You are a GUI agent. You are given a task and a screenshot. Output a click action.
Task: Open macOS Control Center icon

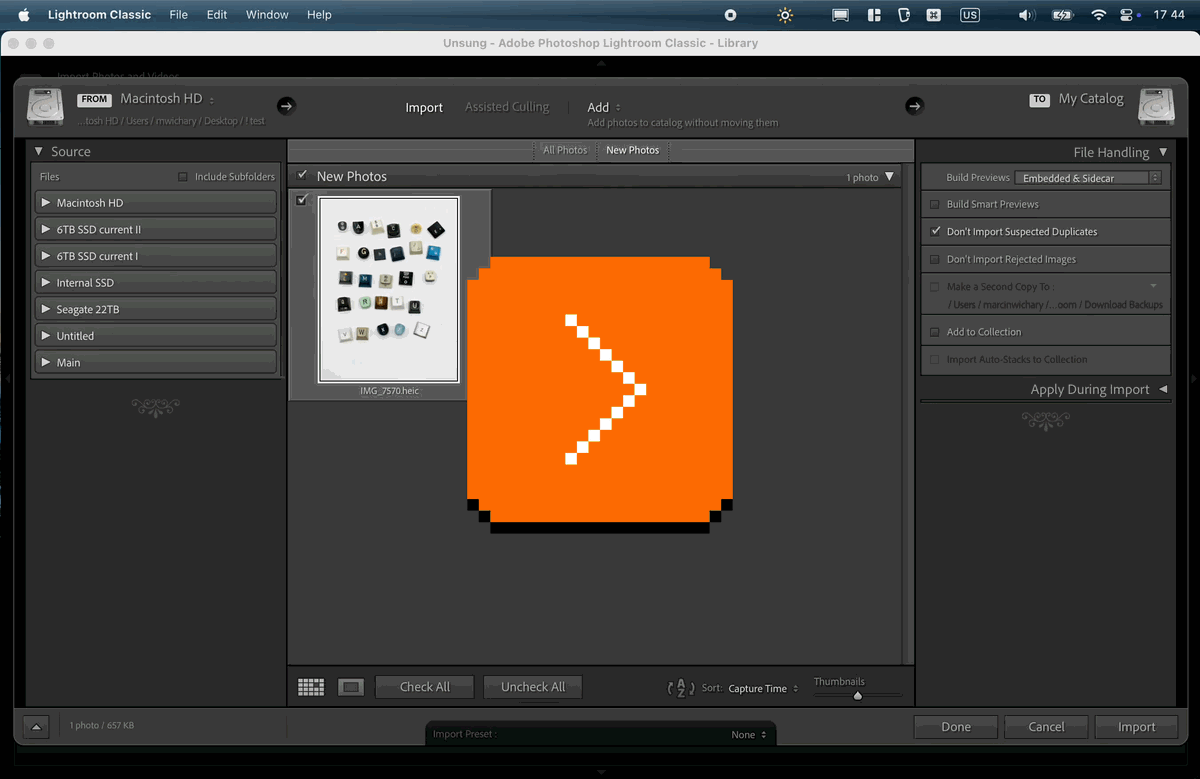[1128, 15]
